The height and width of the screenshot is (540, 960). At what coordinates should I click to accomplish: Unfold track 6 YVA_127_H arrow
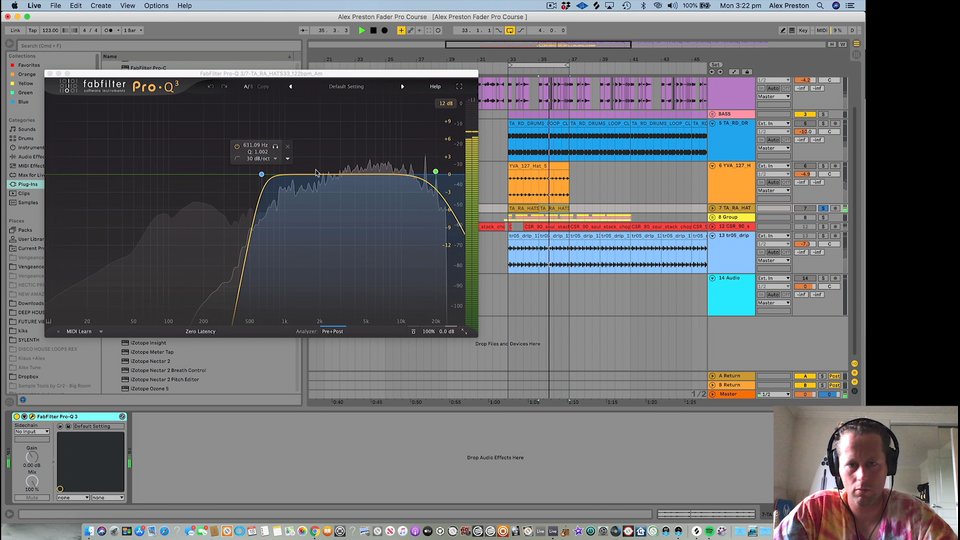(x=712, y=165)
